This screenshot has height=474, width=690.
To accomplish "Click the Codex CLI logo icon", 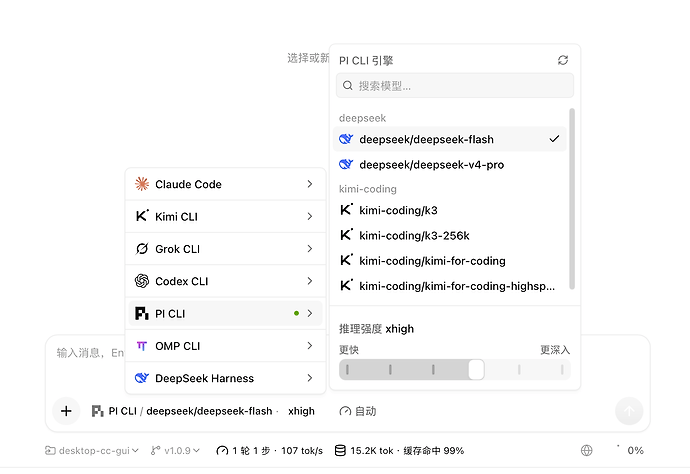I will (142, 281).
